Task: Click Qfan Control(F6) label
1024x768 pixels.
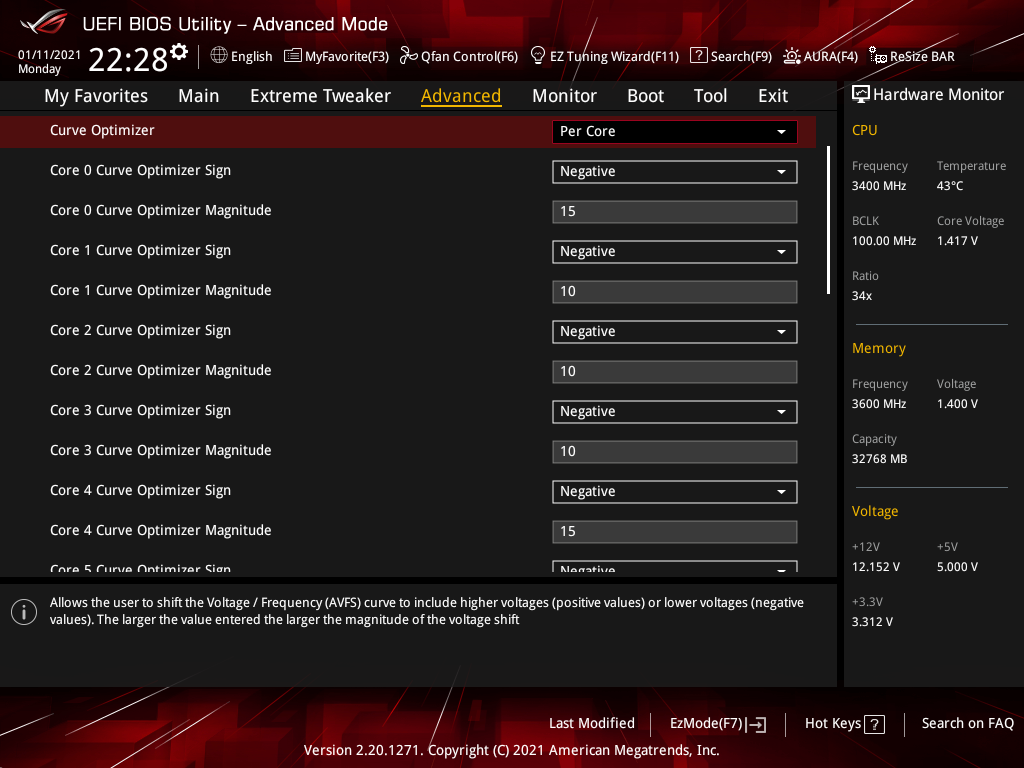Action: [x=470, y=57]
